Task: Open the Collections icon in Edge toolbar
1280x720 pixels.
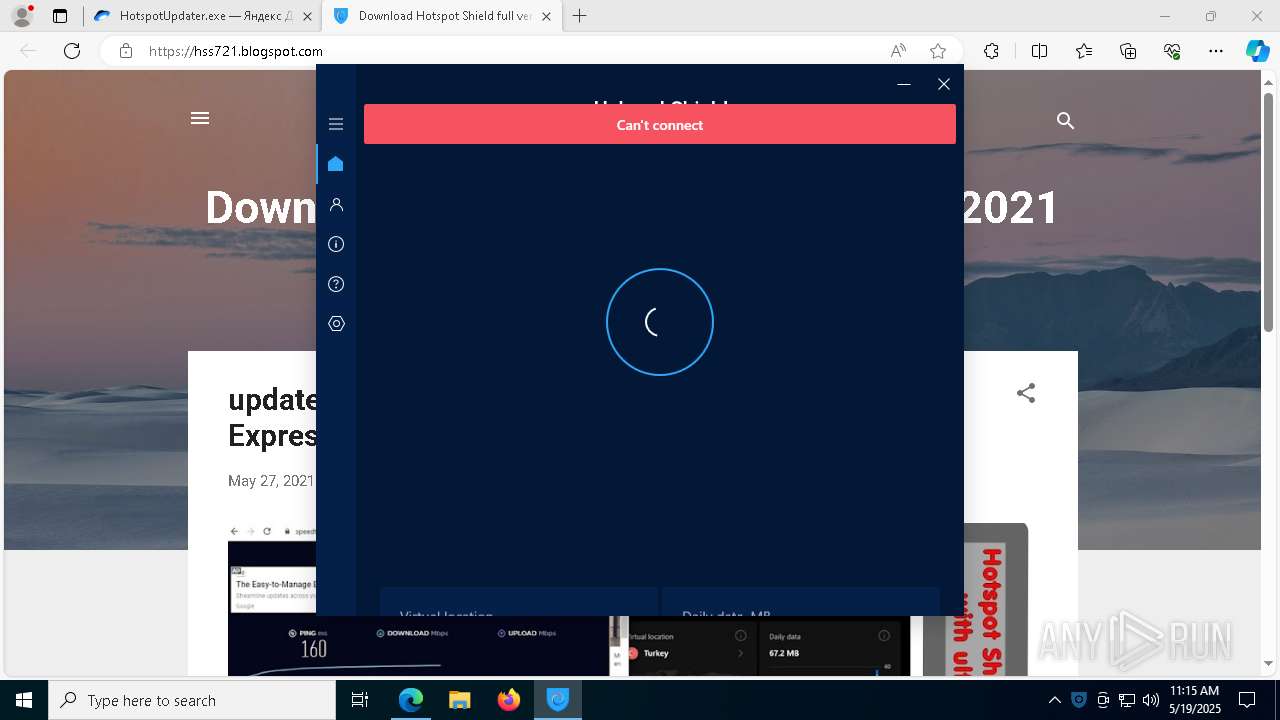Action: [1128, 51]
